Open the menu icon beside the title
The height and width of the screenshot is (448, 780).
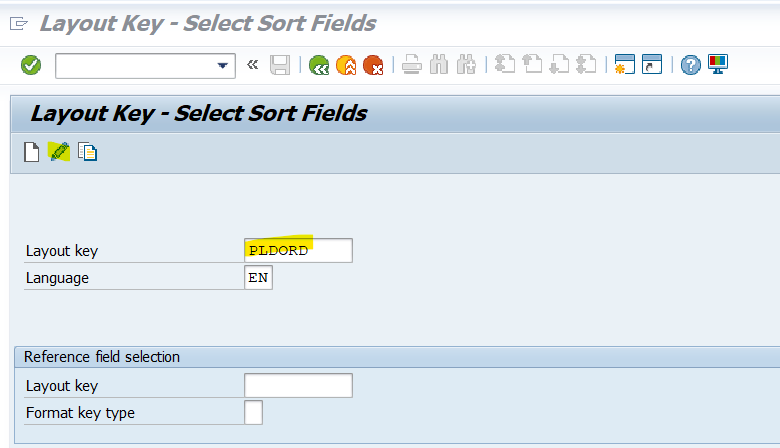[19, 23]
